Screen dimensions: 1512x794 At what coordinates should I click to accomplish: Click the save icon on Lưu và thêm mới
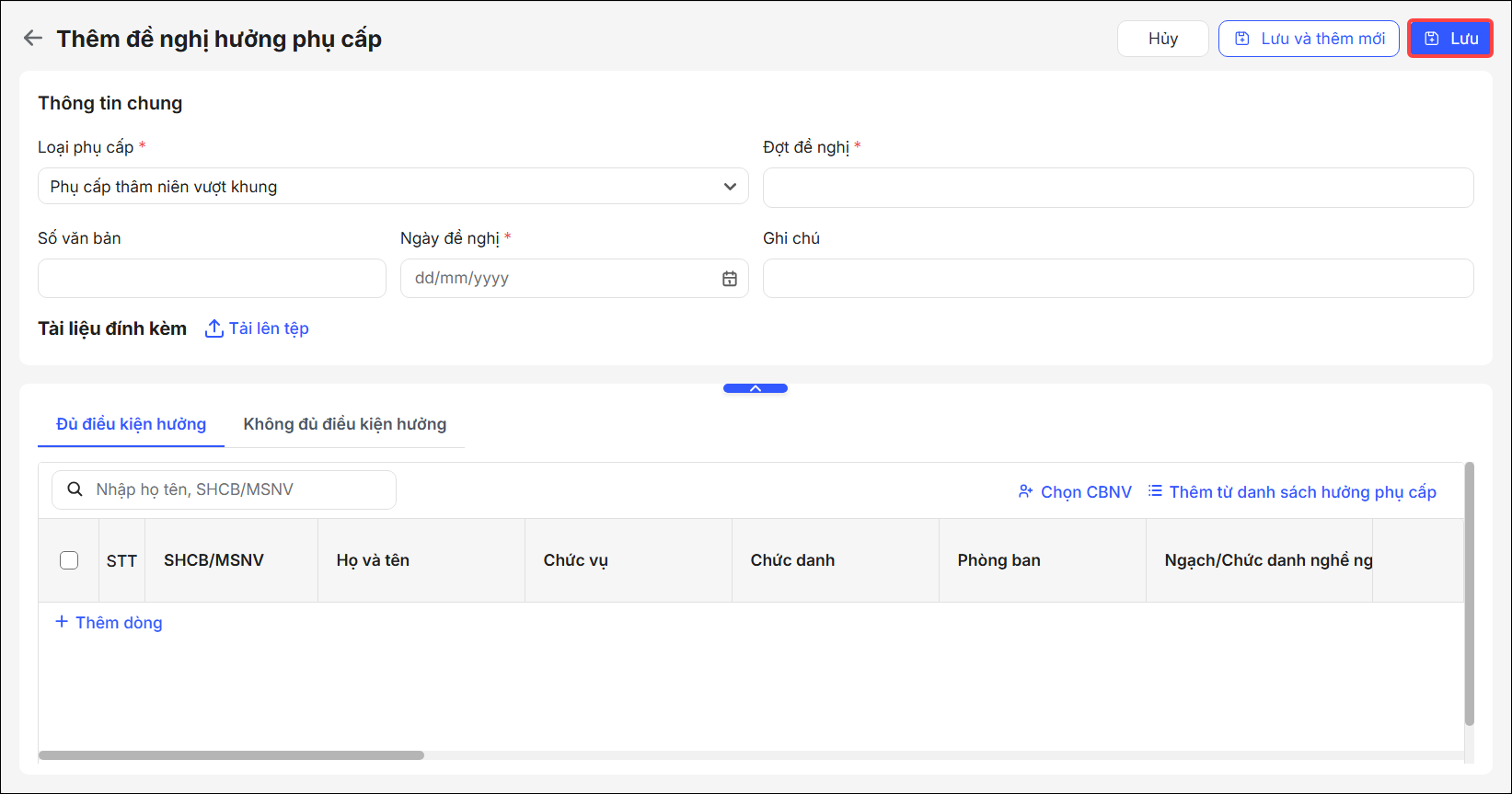pos(1242,39)
